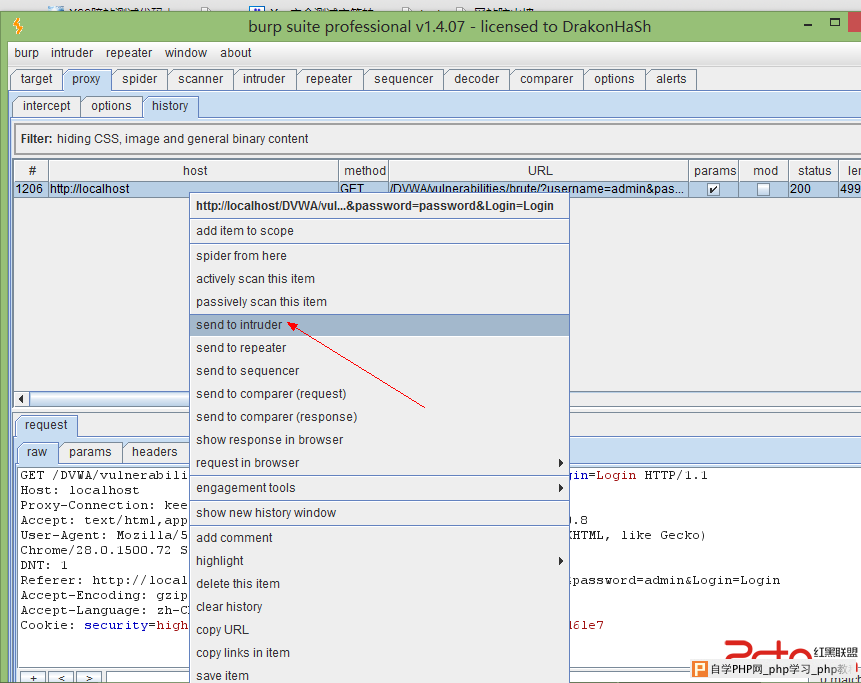Switch to the spider tab
The height and width of the screenshot is (683, 861).
click(139, 79)
